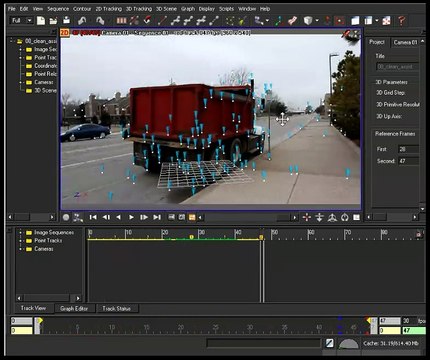Click the grey record circle under the viewer
Image resolution: width=430 pixels, height=360 pixels.
pos(66,218)
